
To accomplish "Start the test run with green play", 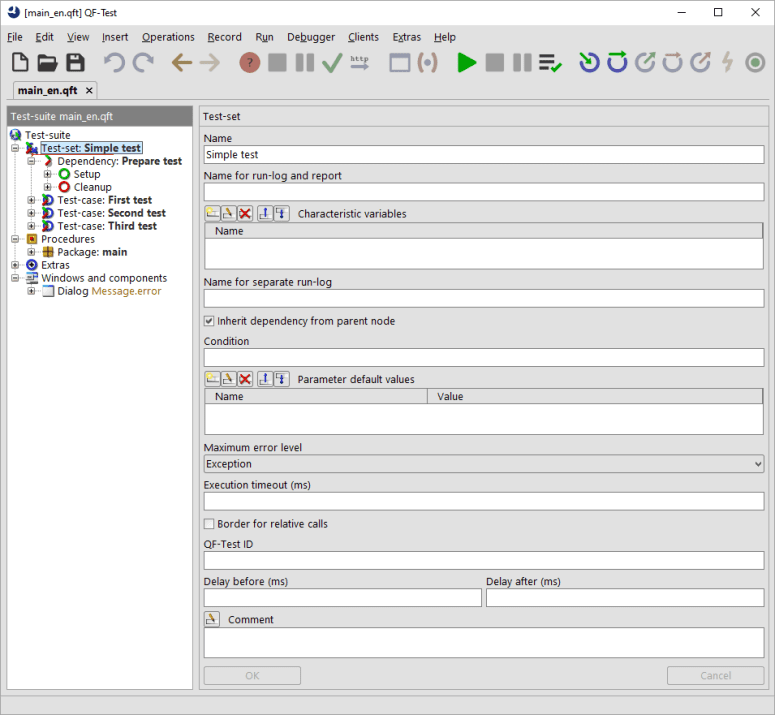I will 467,63.
